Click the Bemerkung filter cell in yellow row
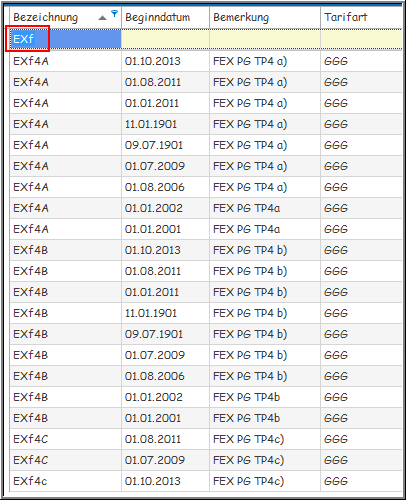406x500 pixels. click(x=265, y=39)
